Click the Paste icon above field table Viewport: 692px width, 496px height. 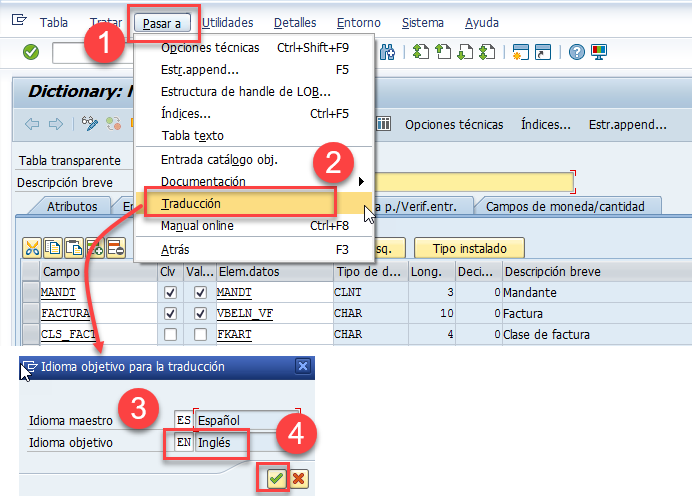coord(74,248)
